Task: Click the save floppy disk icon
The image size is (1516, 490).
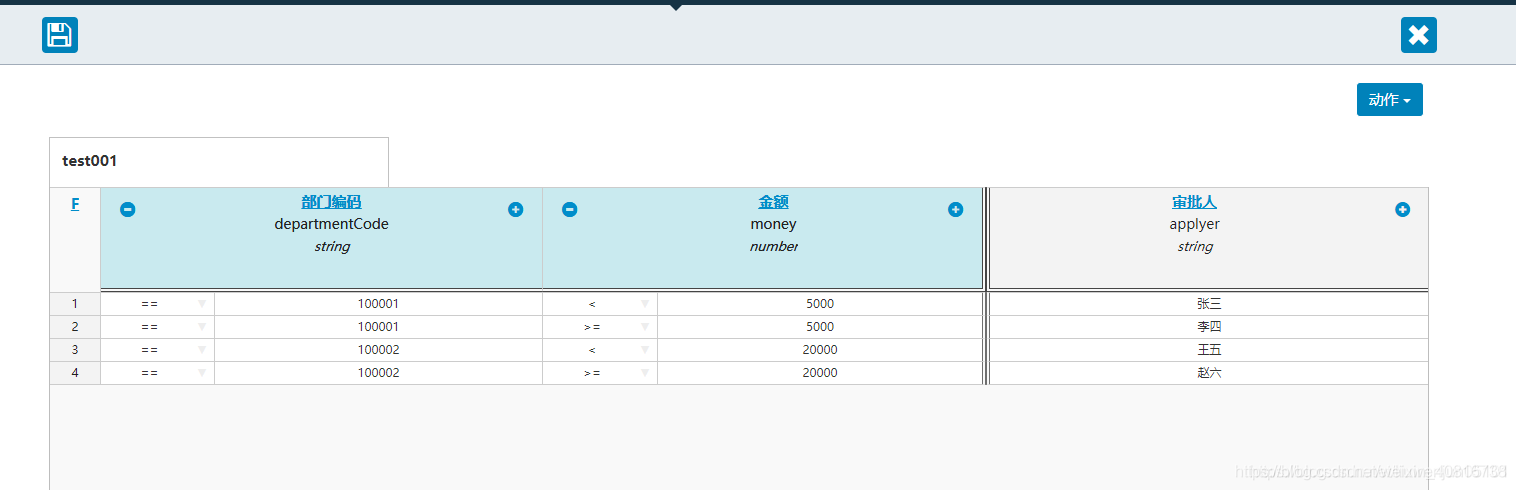Action: [60, 35]
